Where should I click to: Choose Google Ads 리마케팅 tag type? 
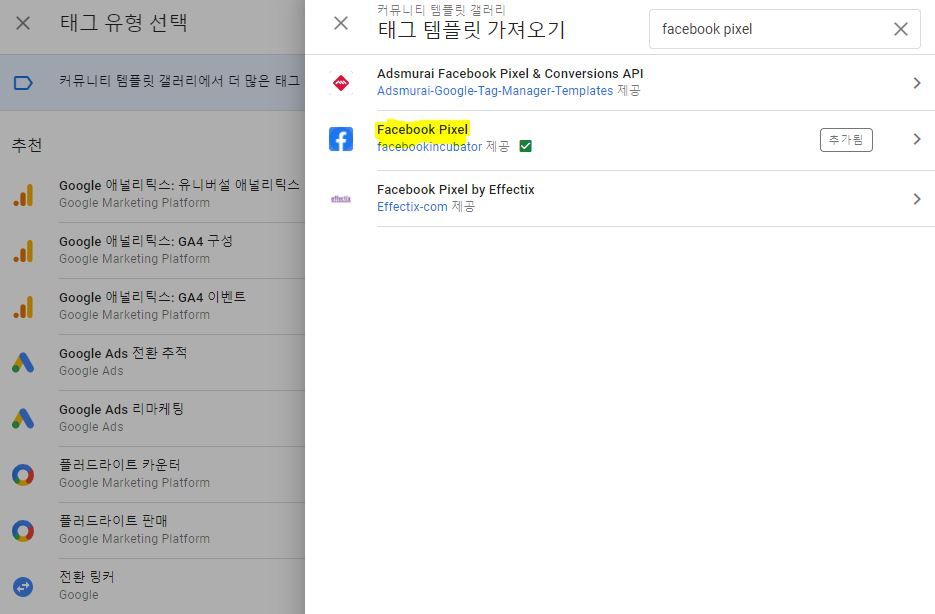pos(152,418)
